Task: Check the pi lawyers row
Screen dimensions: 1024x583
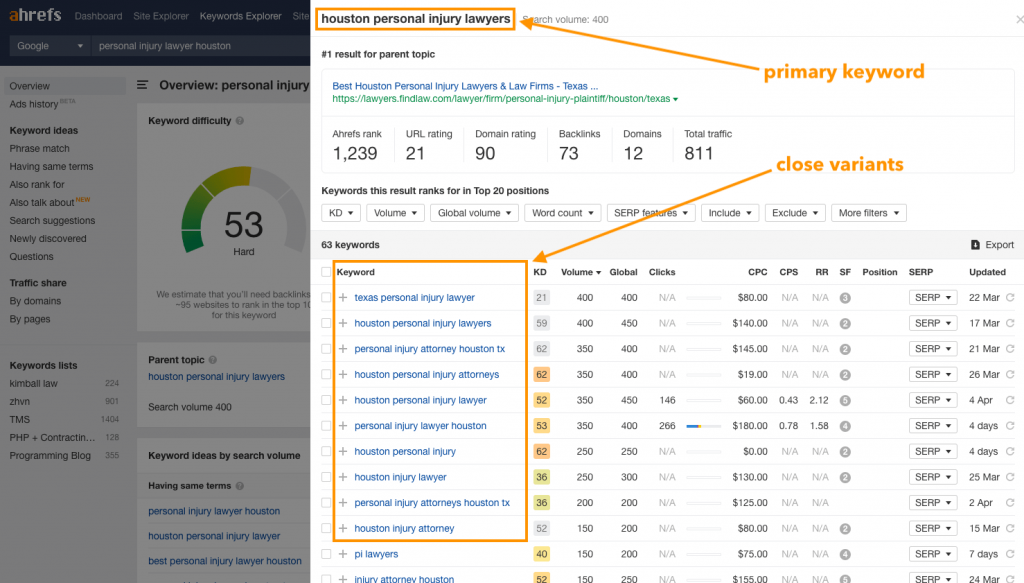Action: [326, 554]
